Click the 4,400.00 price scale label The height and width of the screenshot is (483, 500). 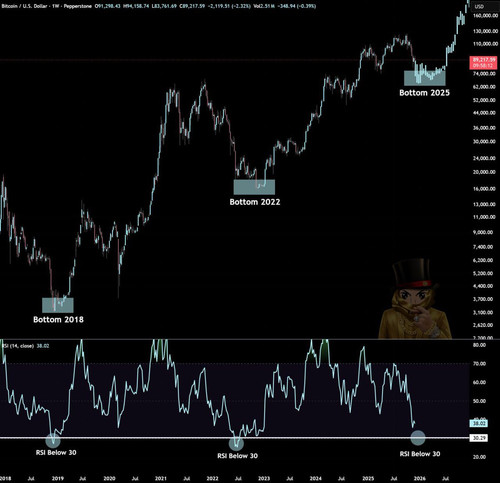click(484, 286)
